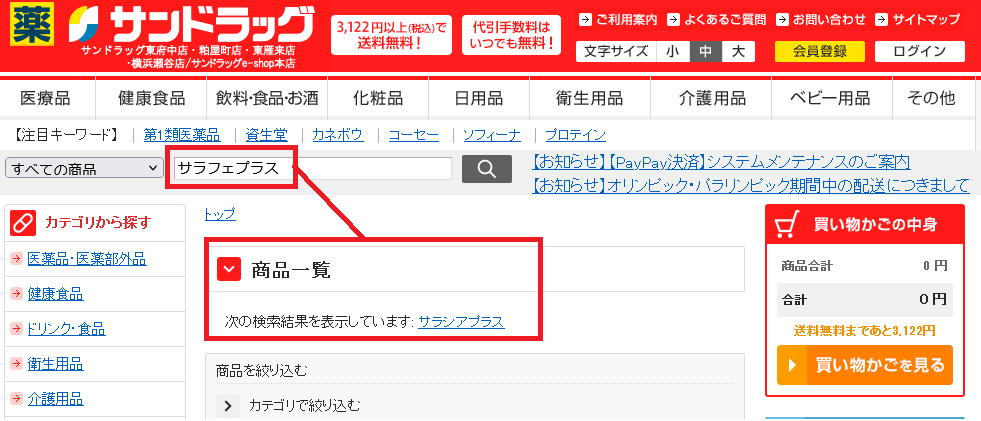Click the 買い物かごを見る button
This screenshot has width=981, height=421.
(x=865, y=365)
